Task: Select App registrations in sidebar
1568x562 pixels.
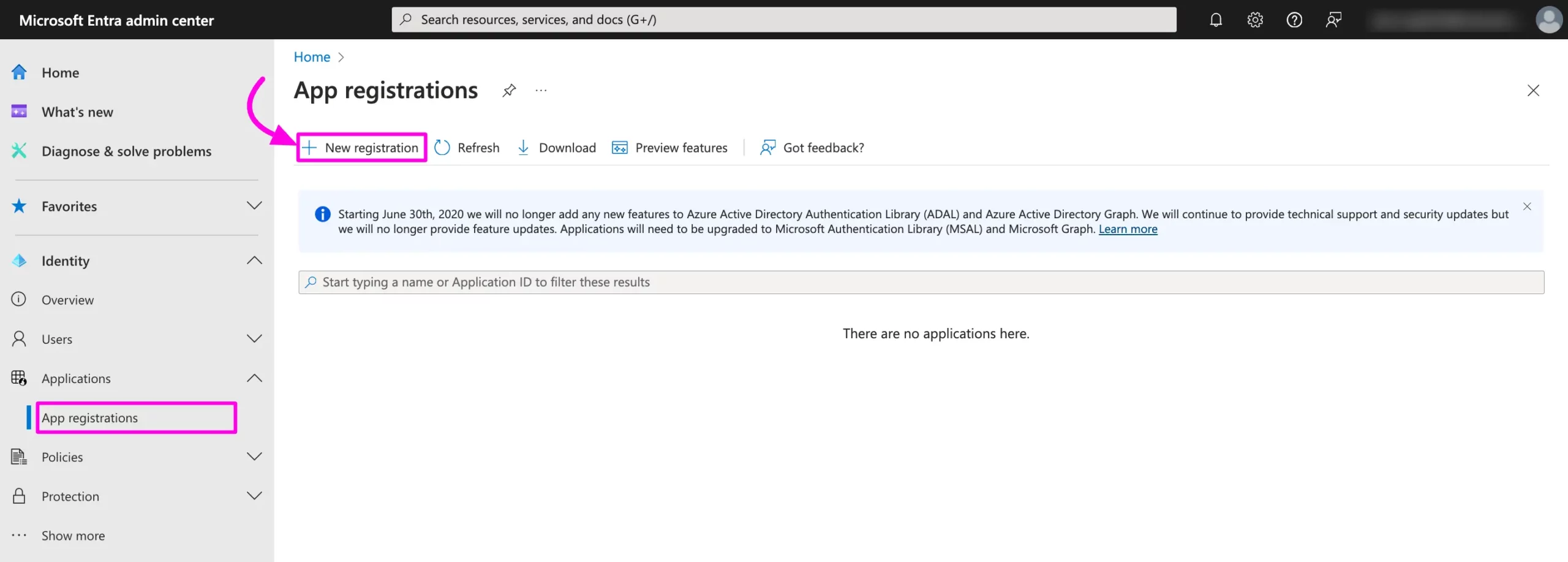Action: coord(137,418)
